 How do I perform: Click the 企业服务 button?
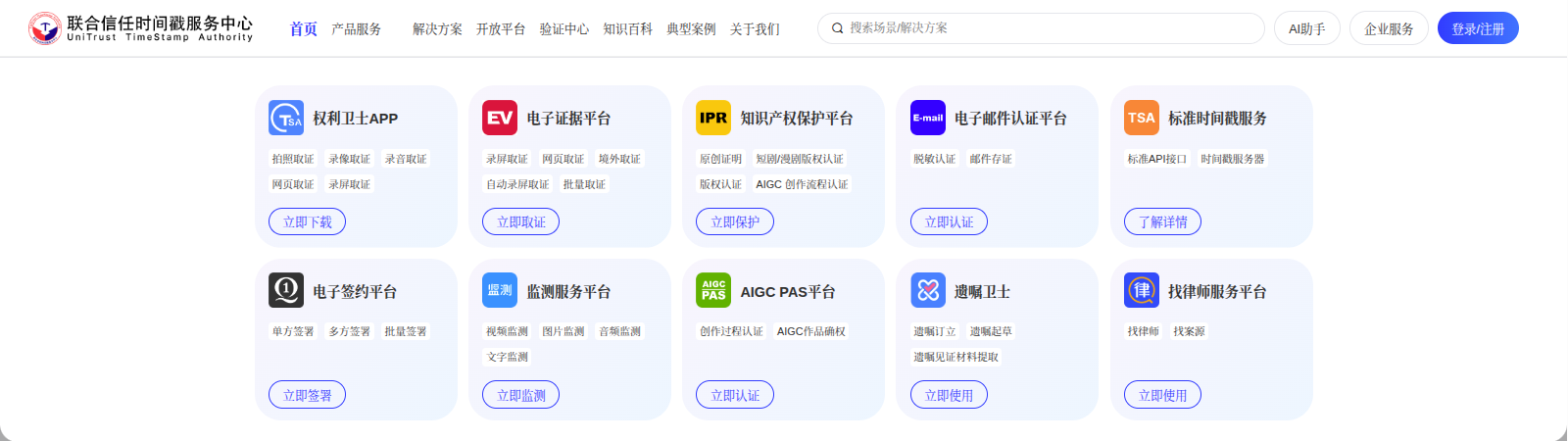click(1389, 28)
